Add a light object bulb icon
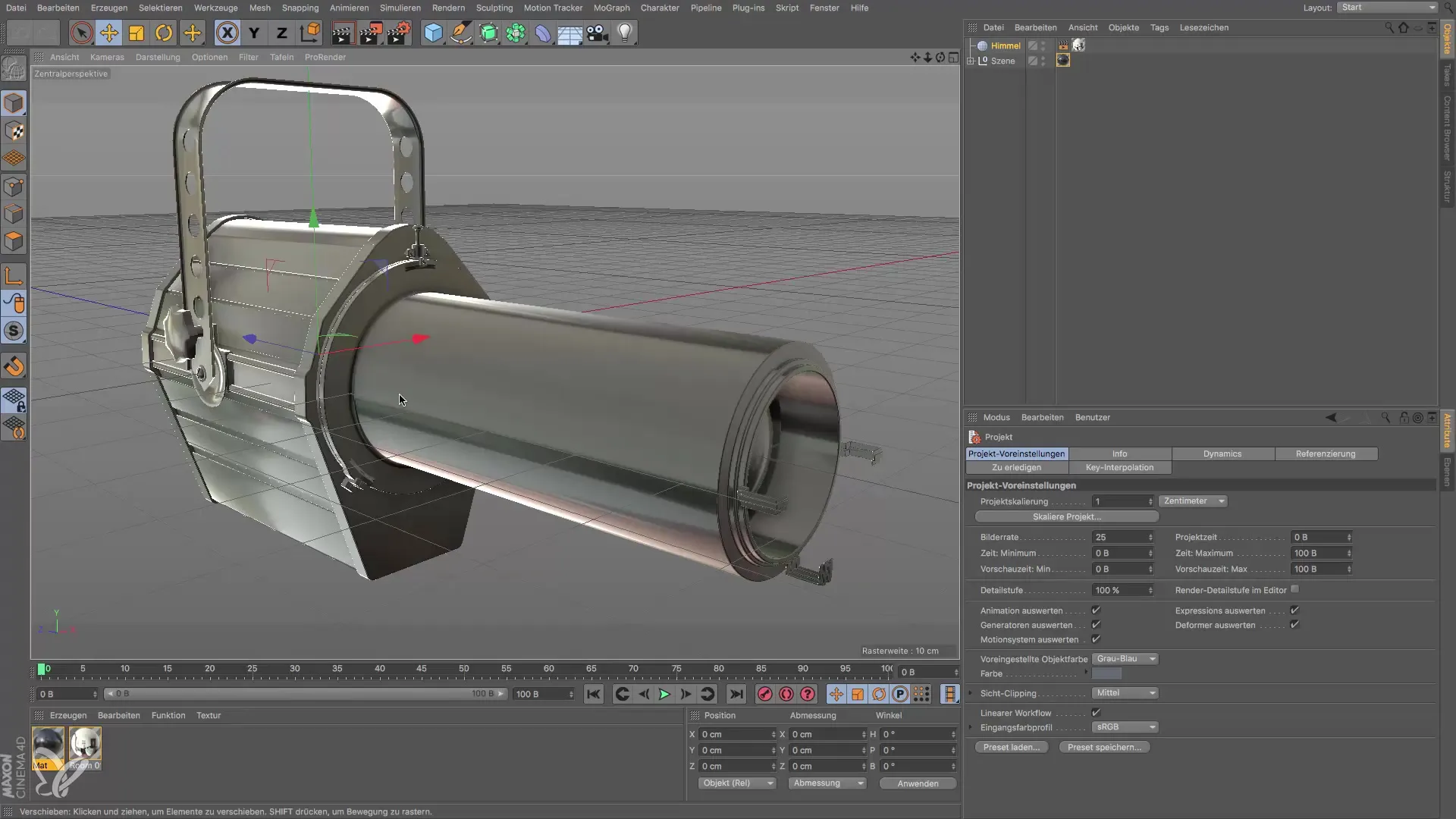This screenshot has width=1456, height=819. [x=625, y=33]
